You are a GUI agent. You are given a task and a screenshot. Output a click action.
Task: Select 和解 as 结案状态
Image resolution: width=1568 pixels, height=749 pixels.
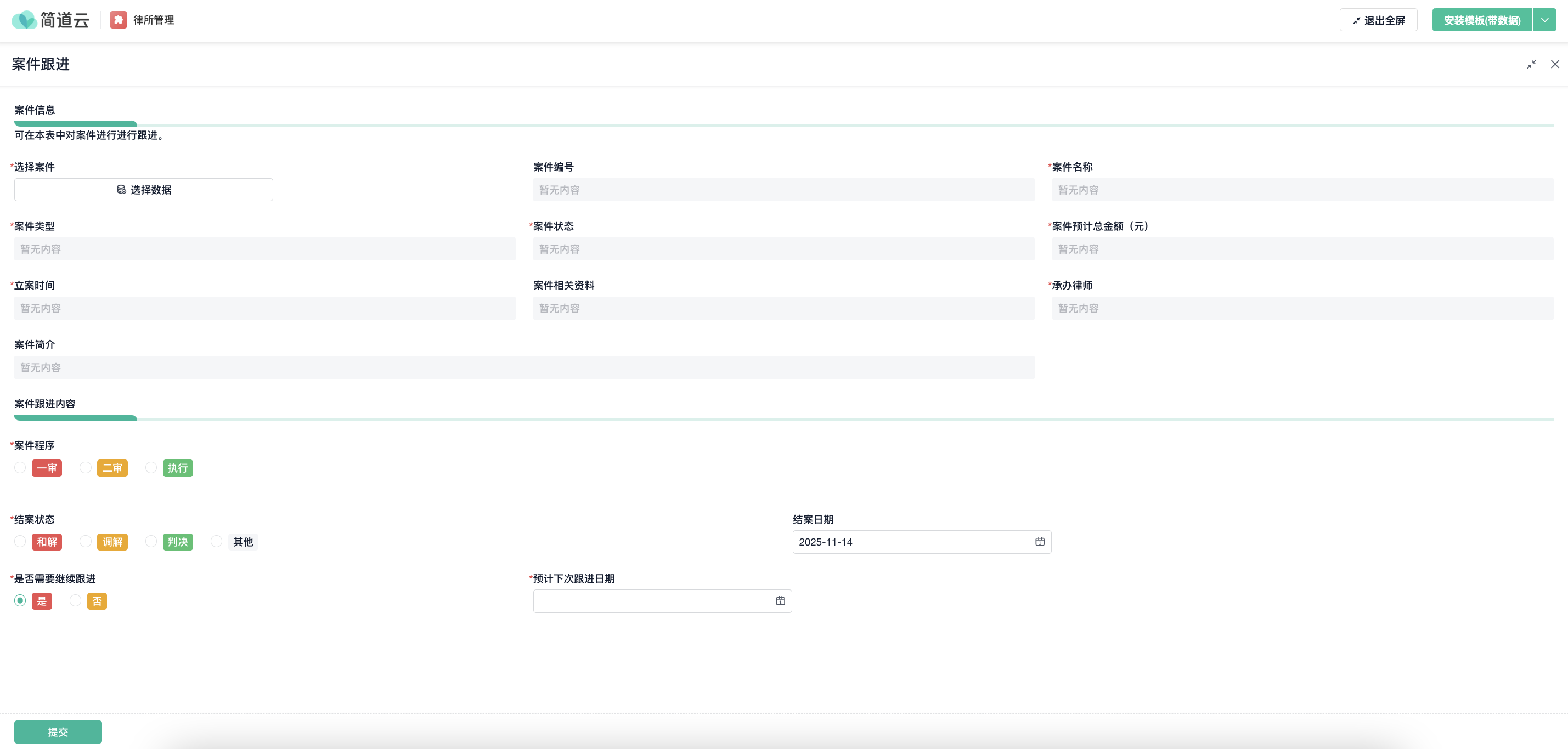(x=20, y=542)
